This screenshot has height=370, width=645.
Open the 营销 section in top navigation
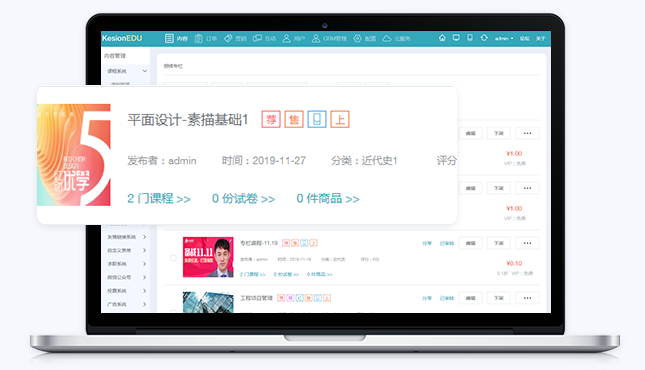(x=235, y=38)
